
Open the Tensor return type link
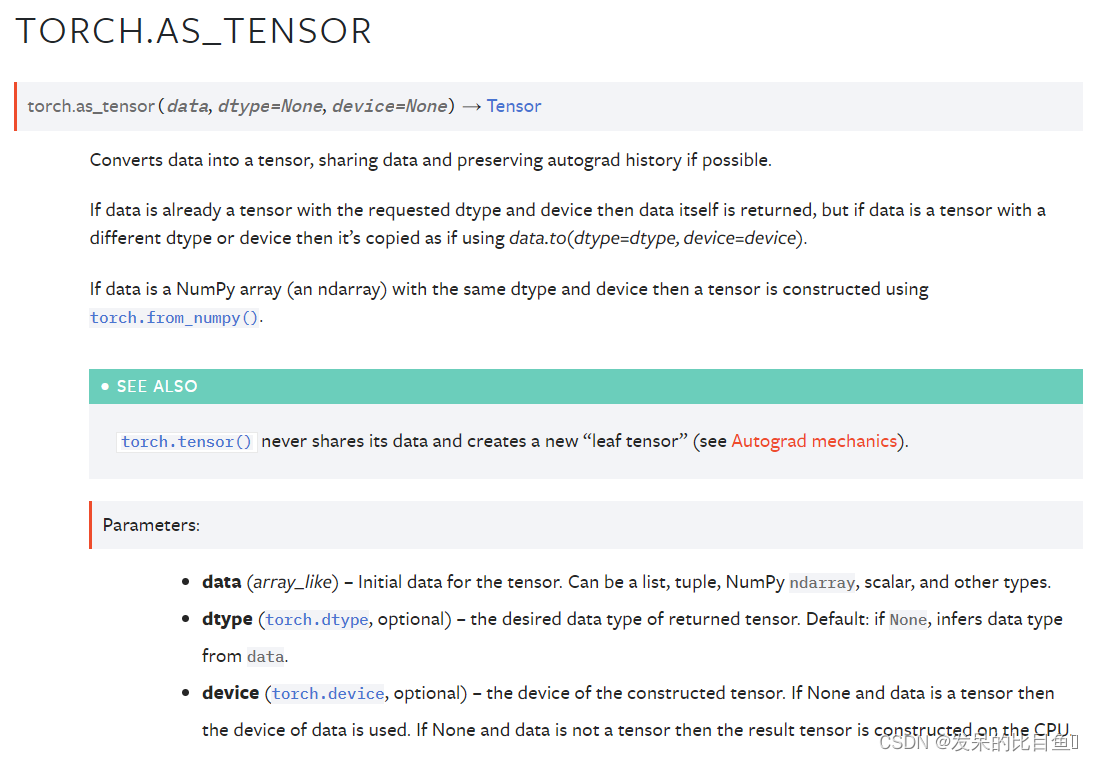(514, 106)
